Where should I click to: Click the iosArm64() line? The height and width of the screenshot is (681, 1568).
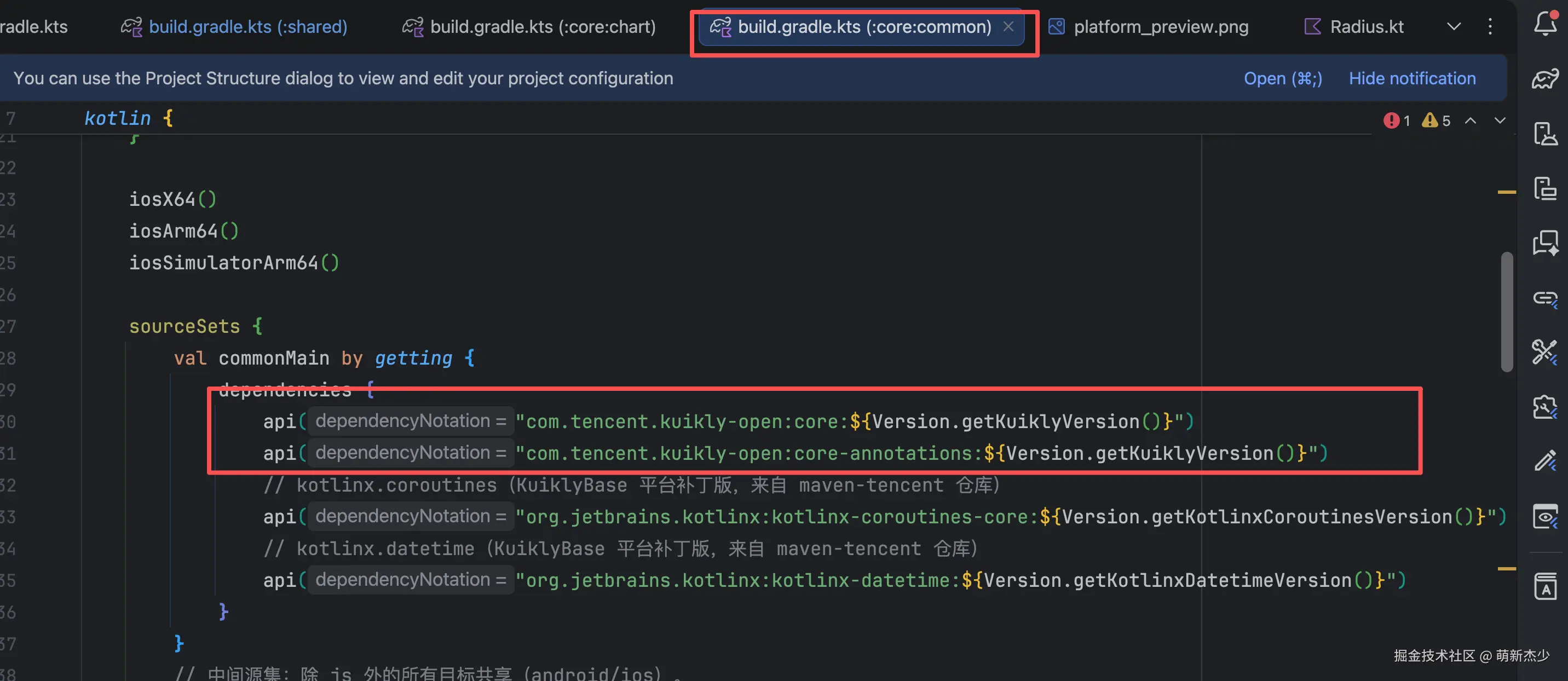pyautogui.click(x=184, y=231)
